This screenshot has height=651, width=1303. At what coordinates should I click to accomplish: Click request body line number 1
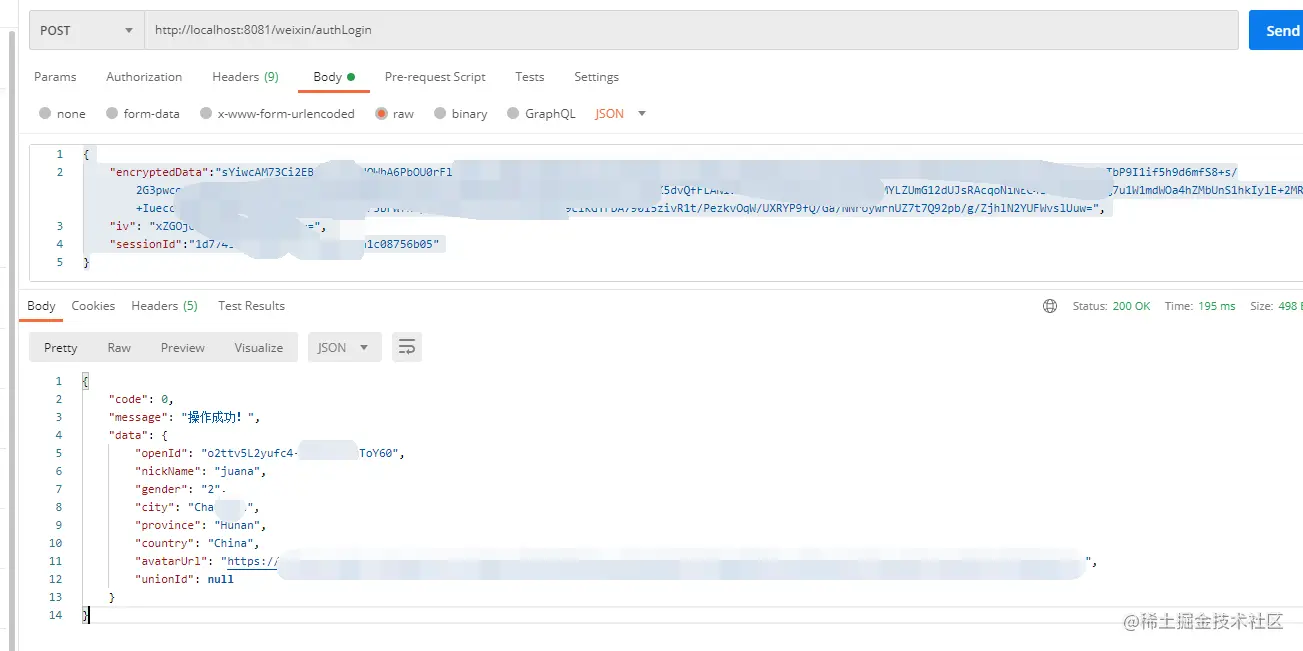[x=59, y=154]
